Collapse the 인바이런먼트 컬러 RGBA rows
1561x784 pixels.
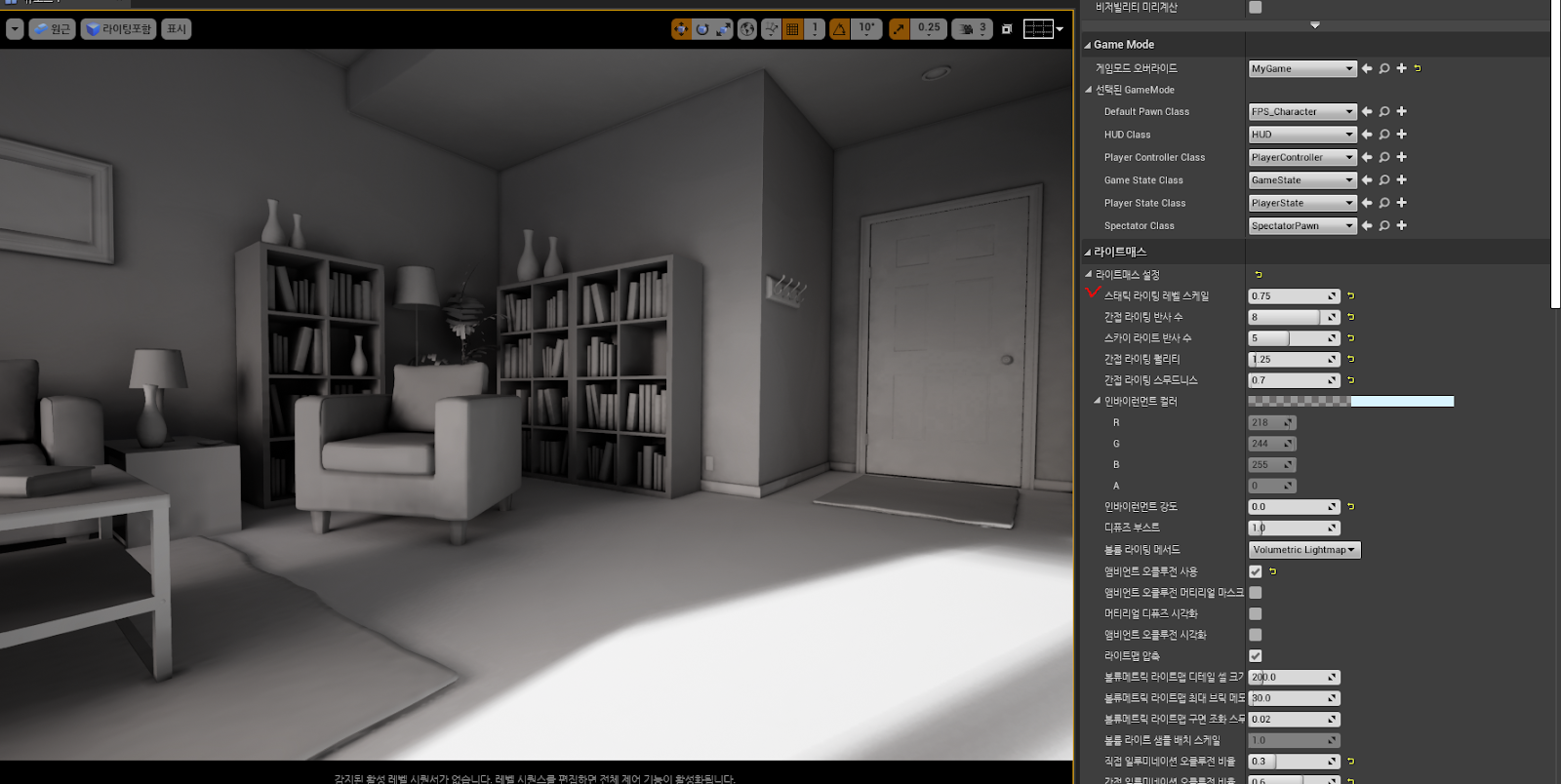coord(1098,401)
